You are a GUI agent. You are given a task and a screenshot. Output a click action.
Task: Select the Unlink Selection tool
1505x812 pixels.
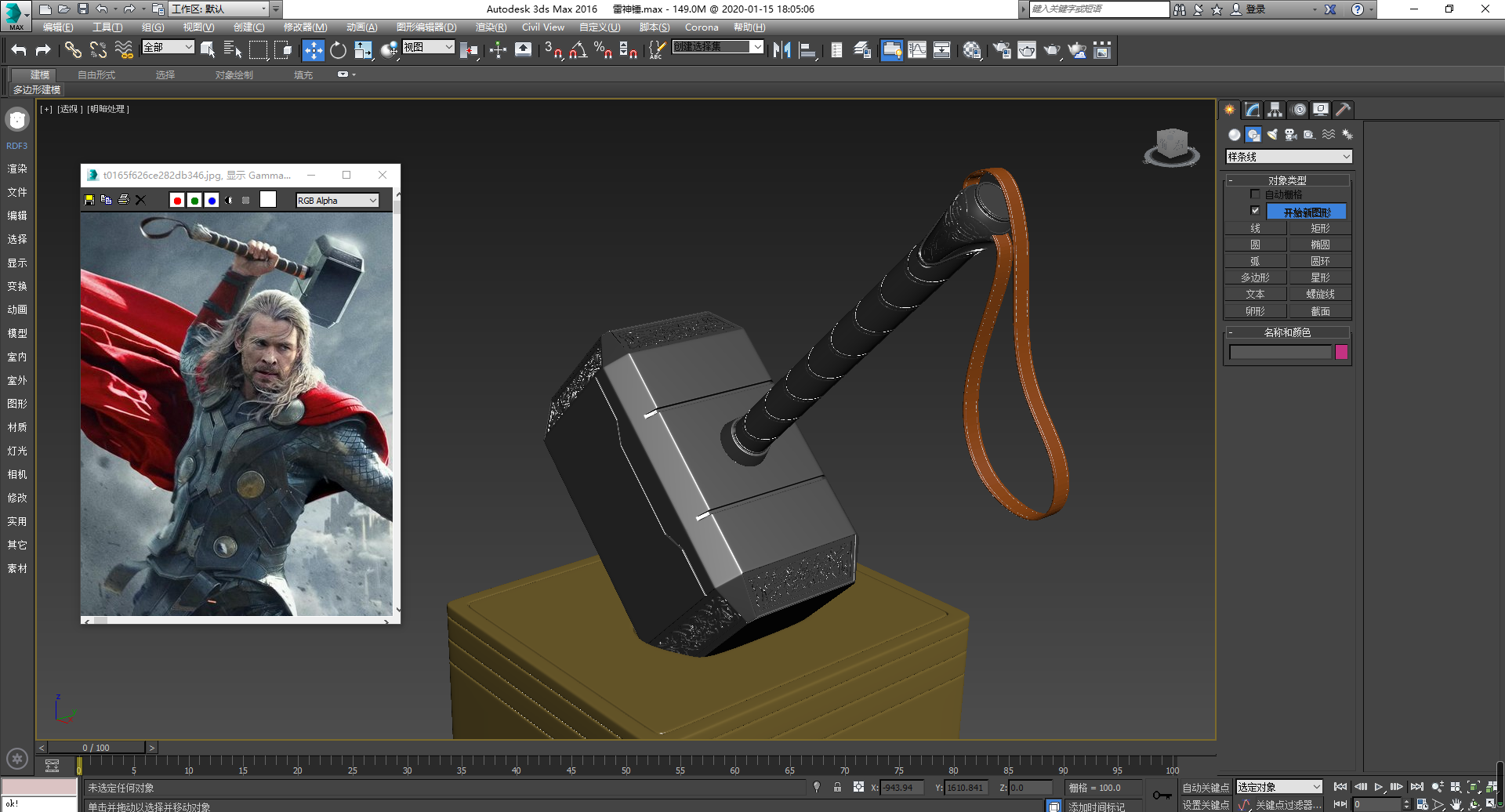[98, 50]
